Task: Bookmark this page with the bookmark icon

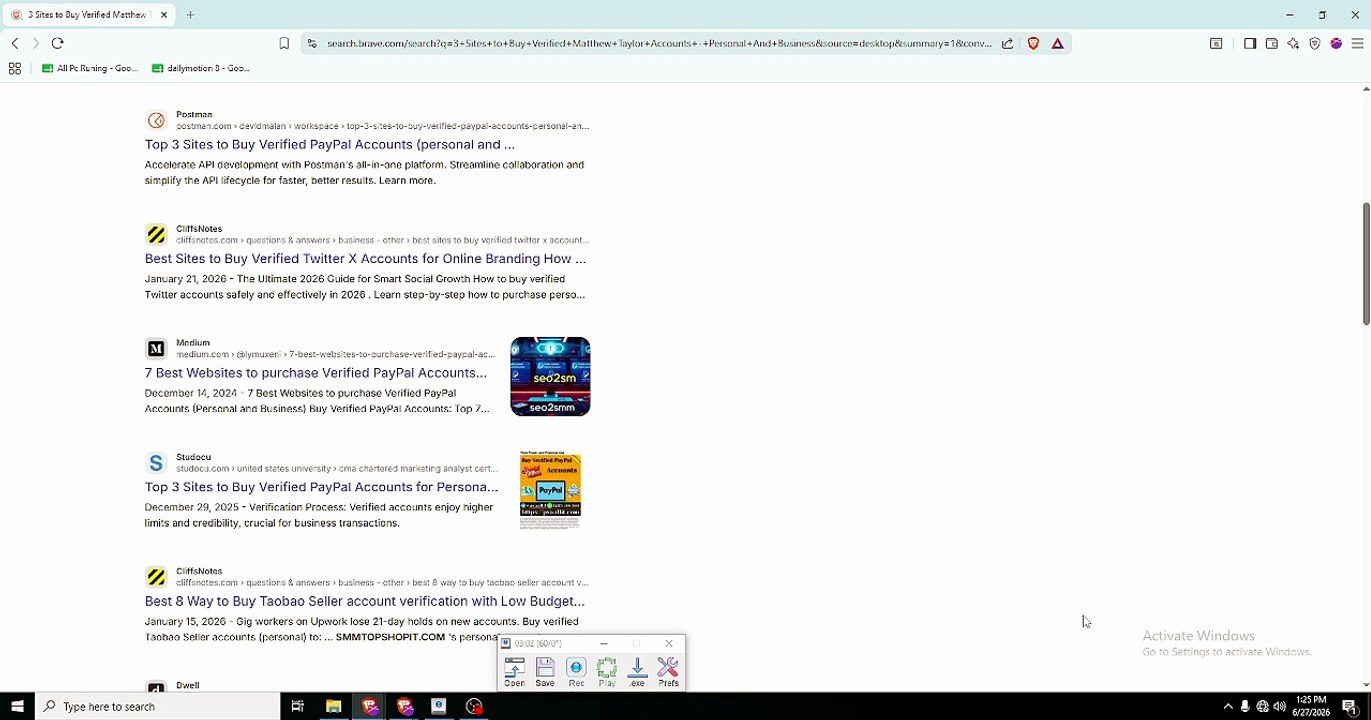Action: [x=284, y=43]
